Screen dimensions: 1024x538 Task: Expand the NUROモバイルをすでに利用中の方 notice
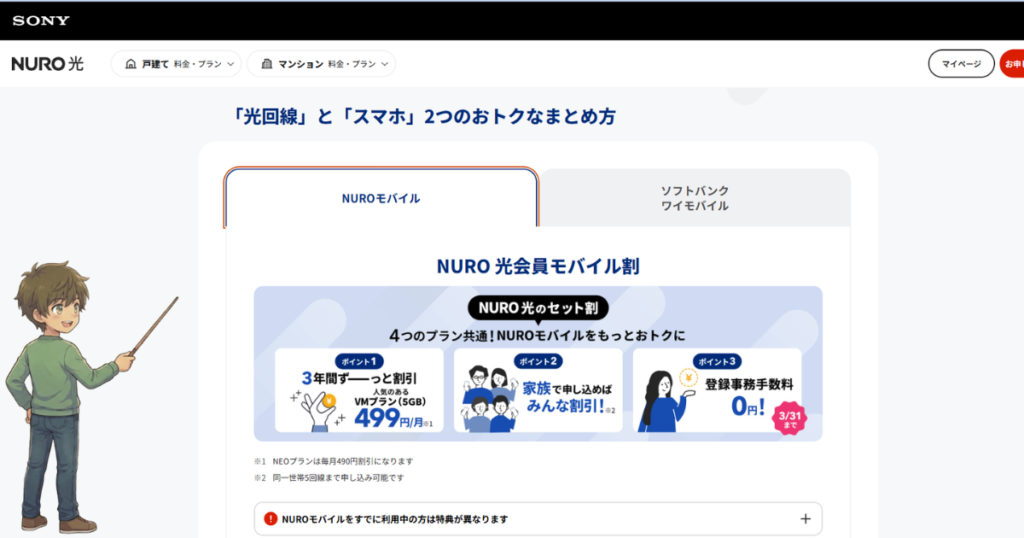538,519
